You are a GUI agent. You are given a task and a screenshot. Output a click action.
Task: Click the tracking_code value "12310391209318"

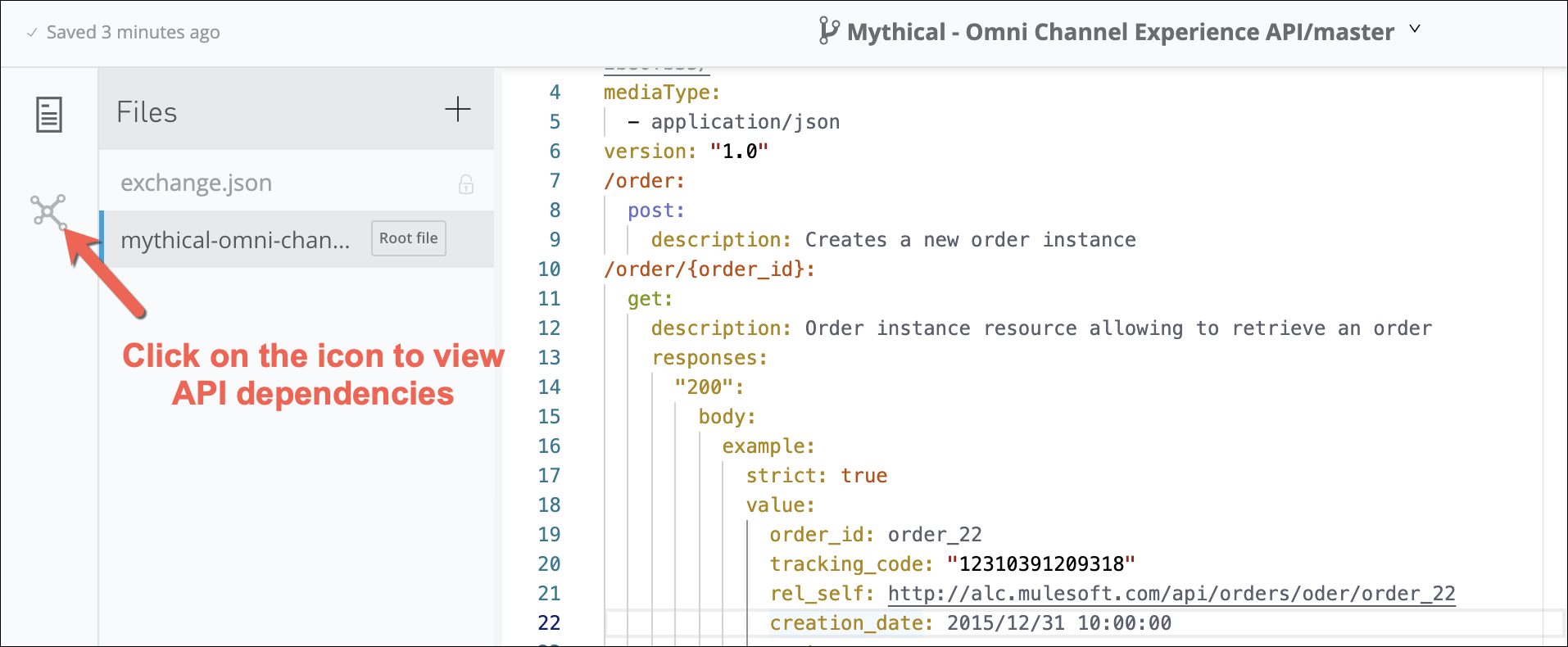tap(1040, 564)
